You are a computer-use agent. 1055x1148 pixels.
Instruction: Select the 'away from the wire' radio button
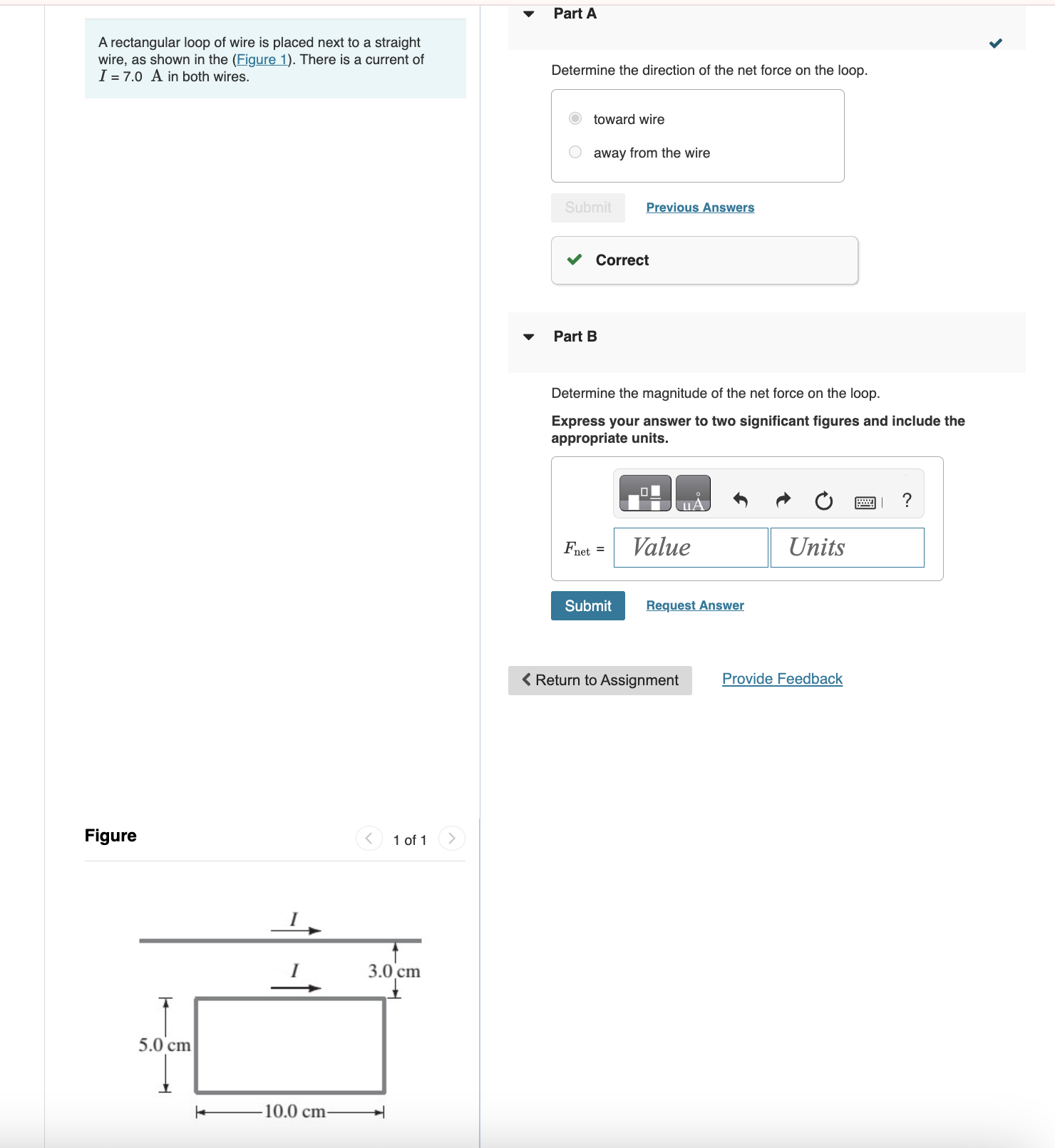click(575, 152)
